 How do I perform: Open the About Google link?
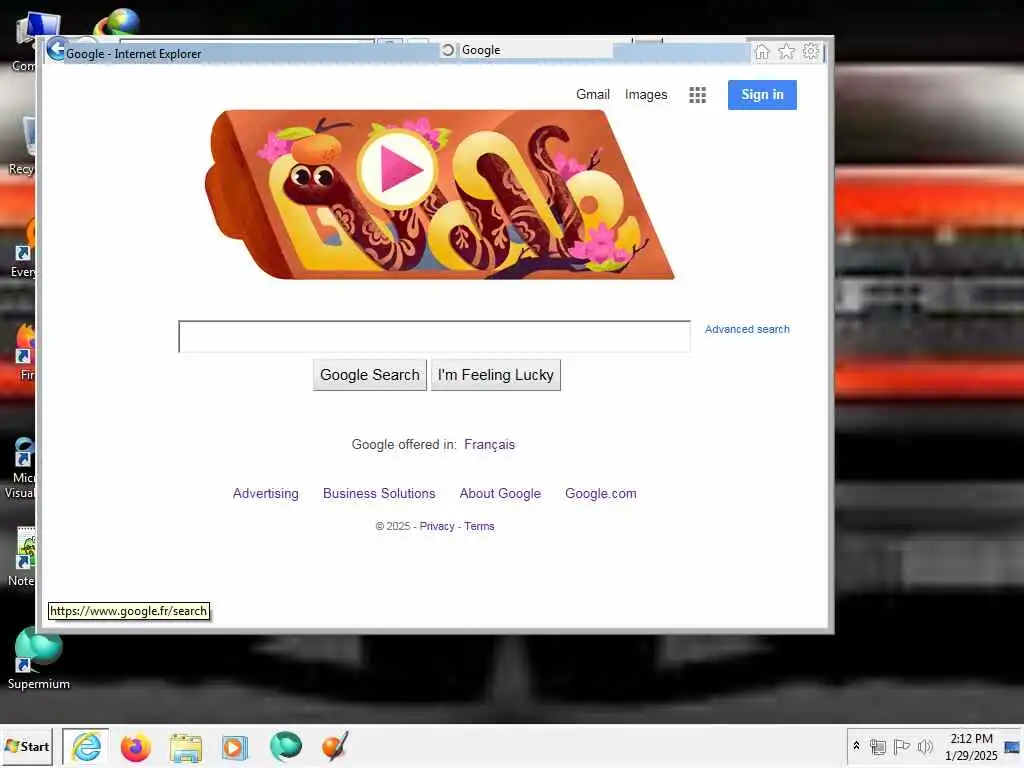pos(500,494)
